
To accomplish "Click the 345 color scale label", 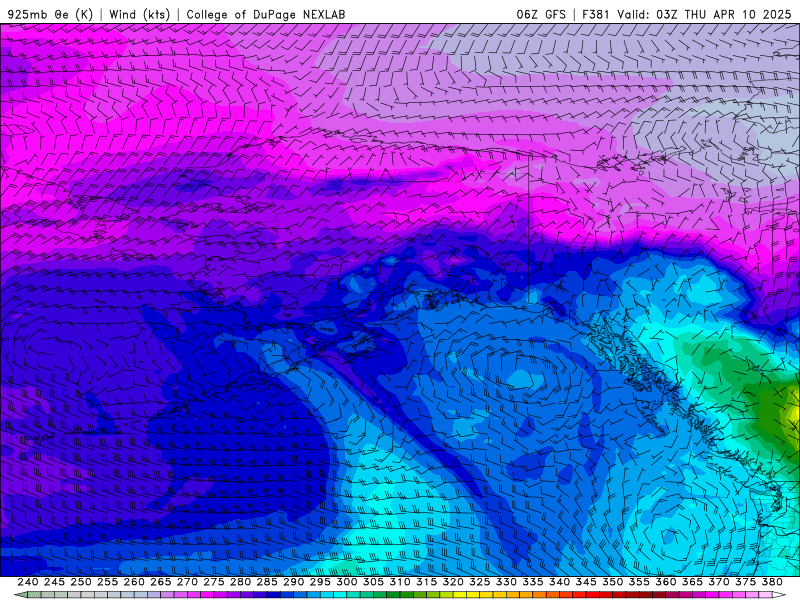I will pos(586,582).
